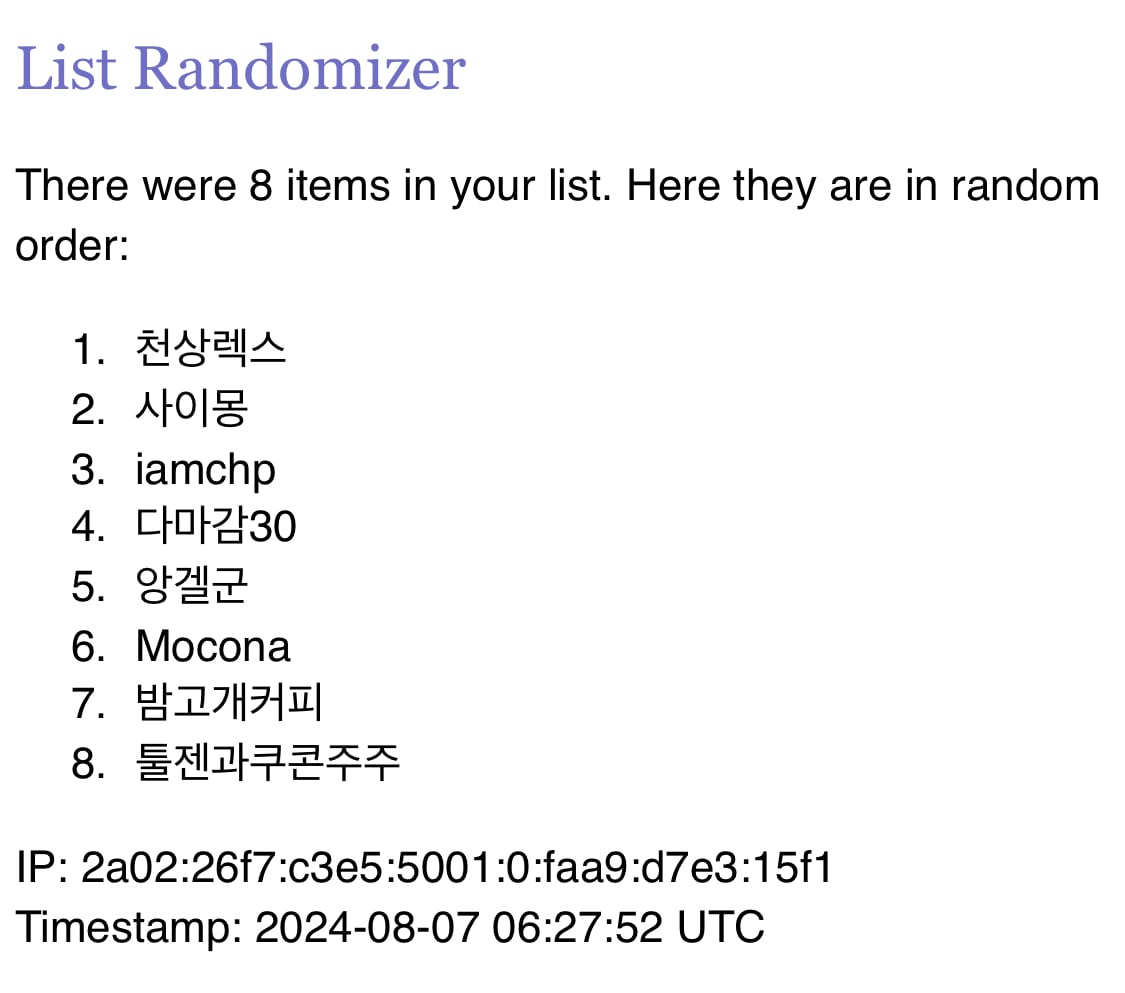Select list item 사이몽
The height and width of the screenshot is (993, 1125).
pos(192,408)
